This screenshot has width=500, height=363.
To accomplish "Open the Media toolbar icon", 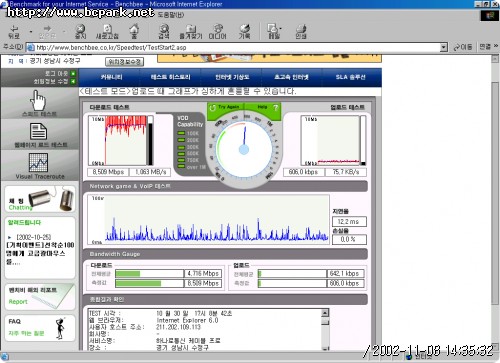I will 218,32.
